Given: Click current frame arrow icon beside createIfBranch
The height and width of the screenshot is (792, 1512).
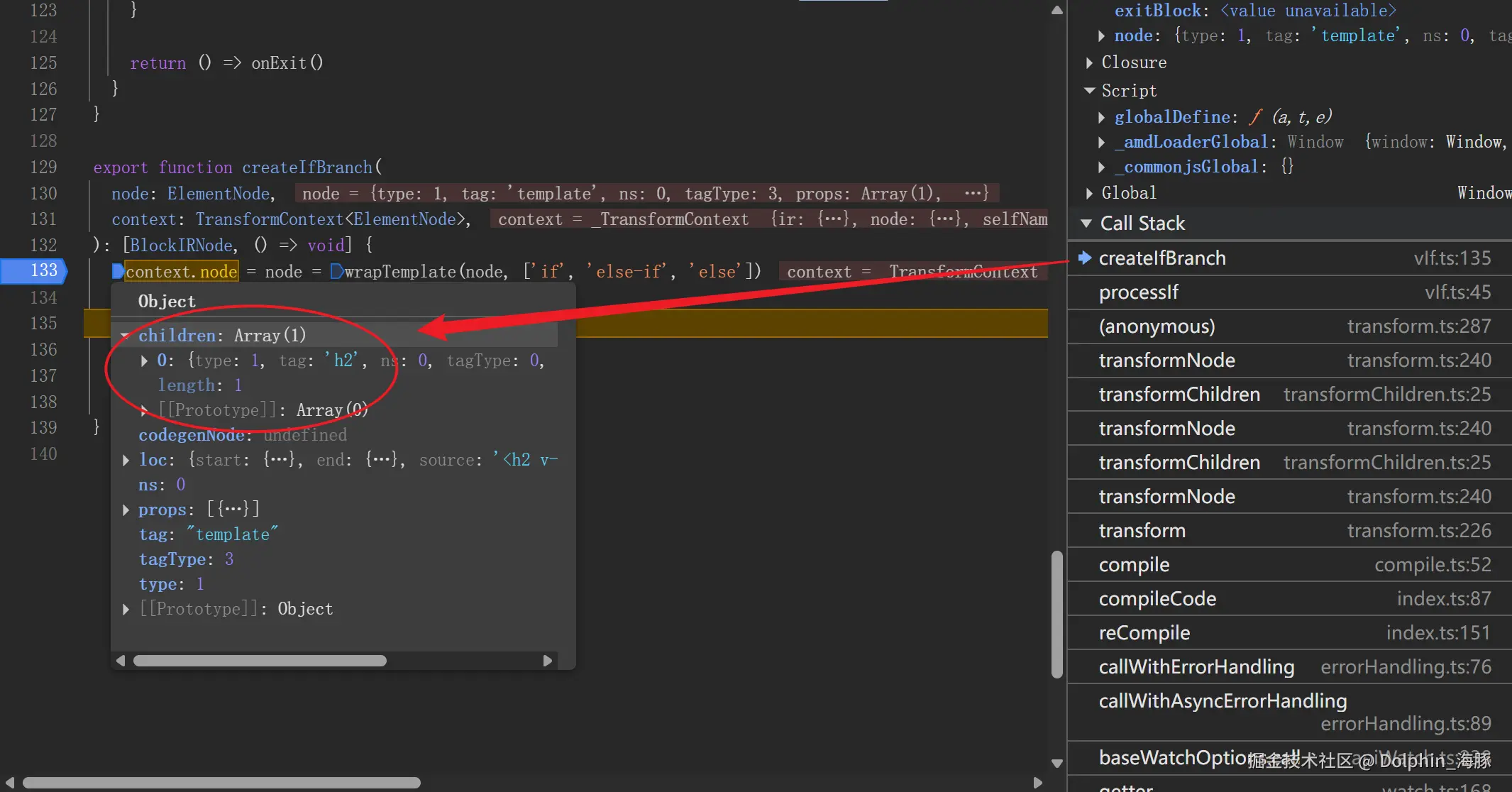Looking at the screenshot, I should 1084,258.
